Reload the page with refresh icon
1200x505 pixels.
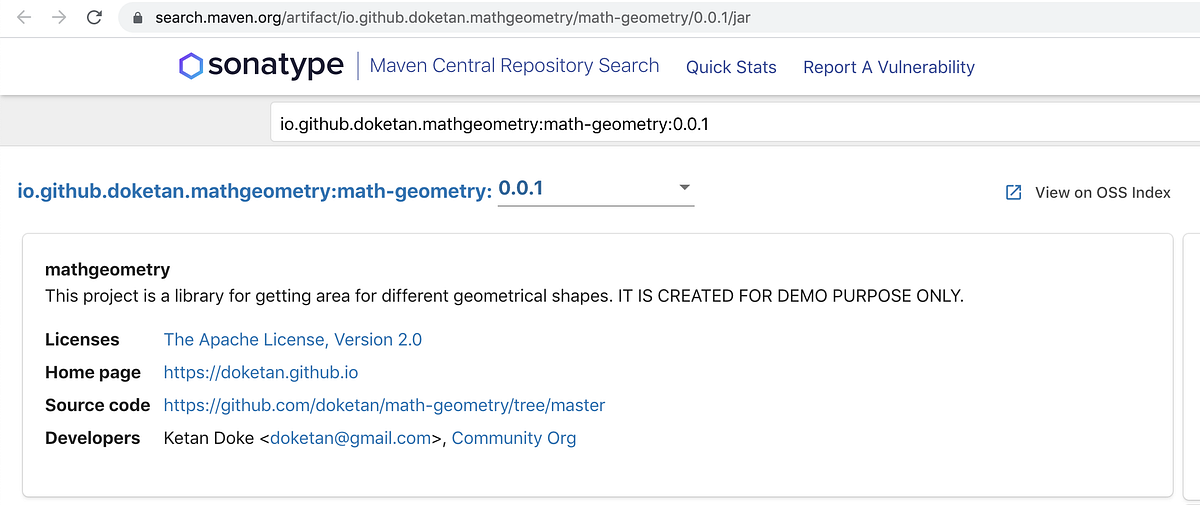(x=94, y=18)
